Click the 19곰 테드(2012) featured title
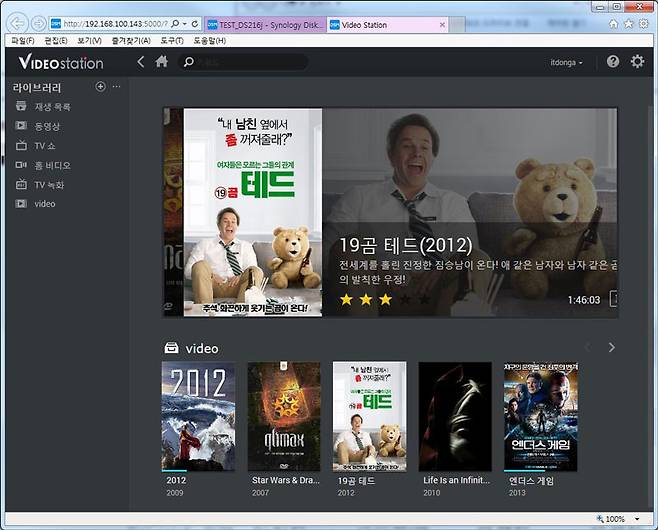Viewport: 658px width, 530px height. pos(405,245)
